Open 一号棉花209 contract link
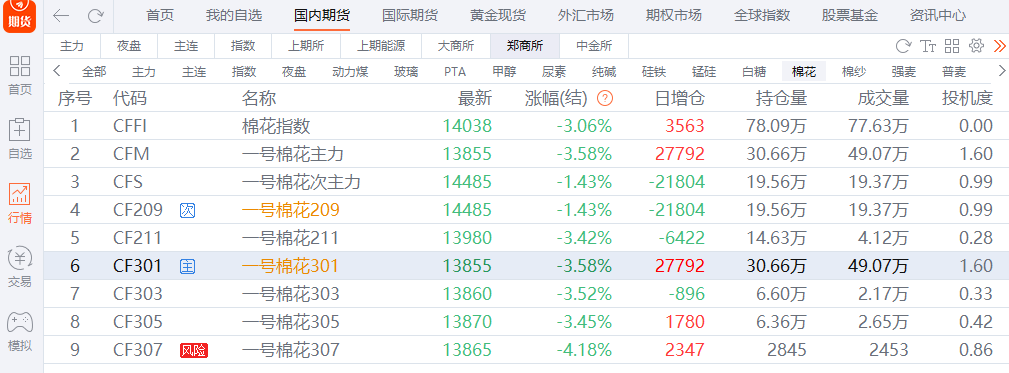 coord(290,210)
